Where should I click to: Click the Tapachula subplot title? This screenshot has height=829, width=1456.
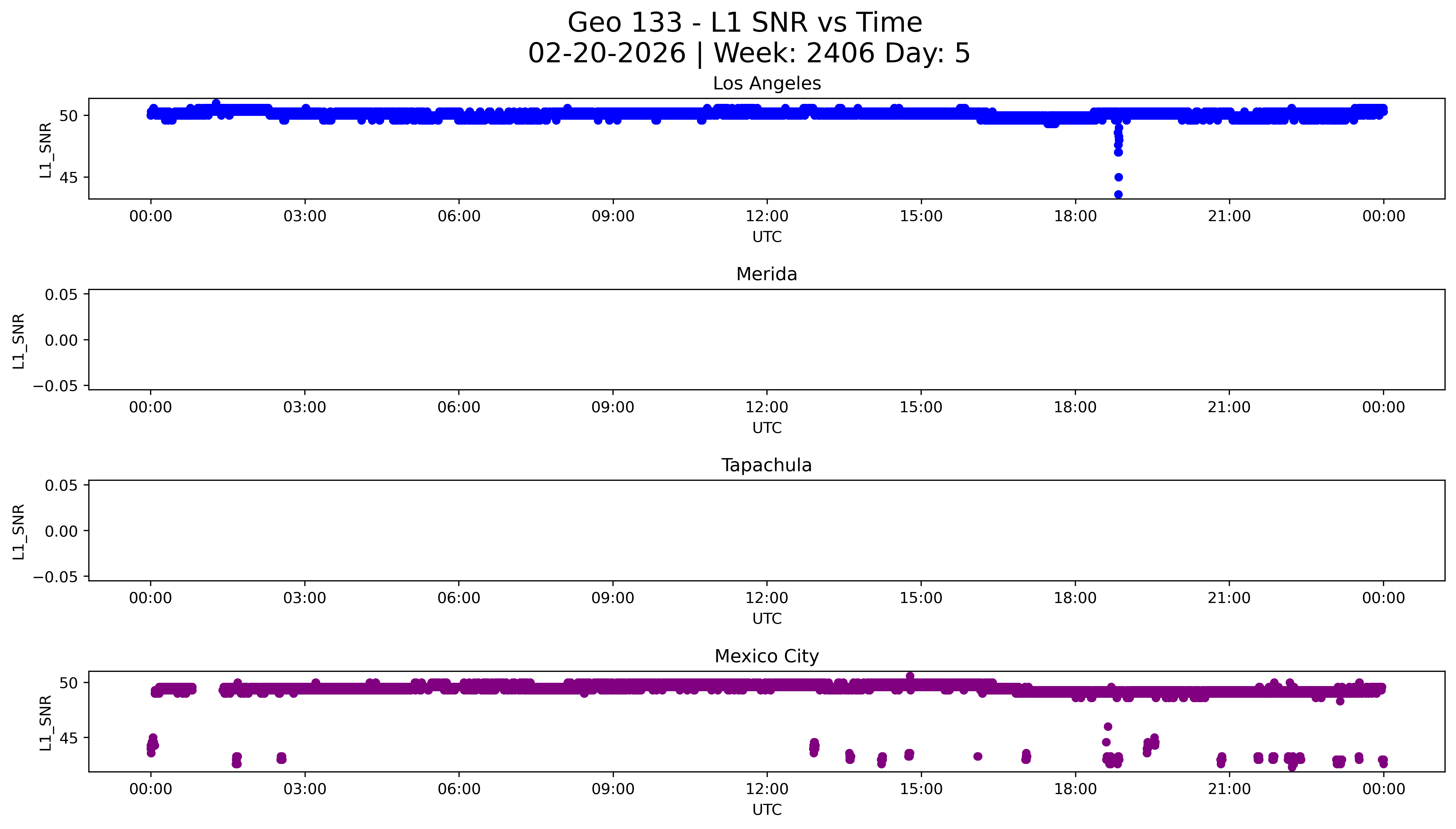tap(766, 465)
